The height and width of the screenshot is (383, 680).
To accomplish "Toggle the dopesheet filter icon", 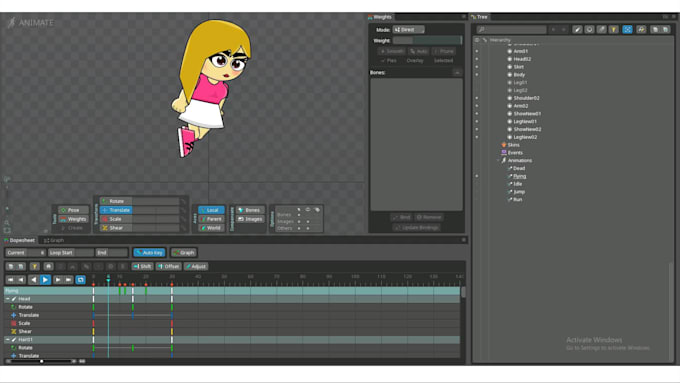I will pyautogui.click(x=34, y=266).
